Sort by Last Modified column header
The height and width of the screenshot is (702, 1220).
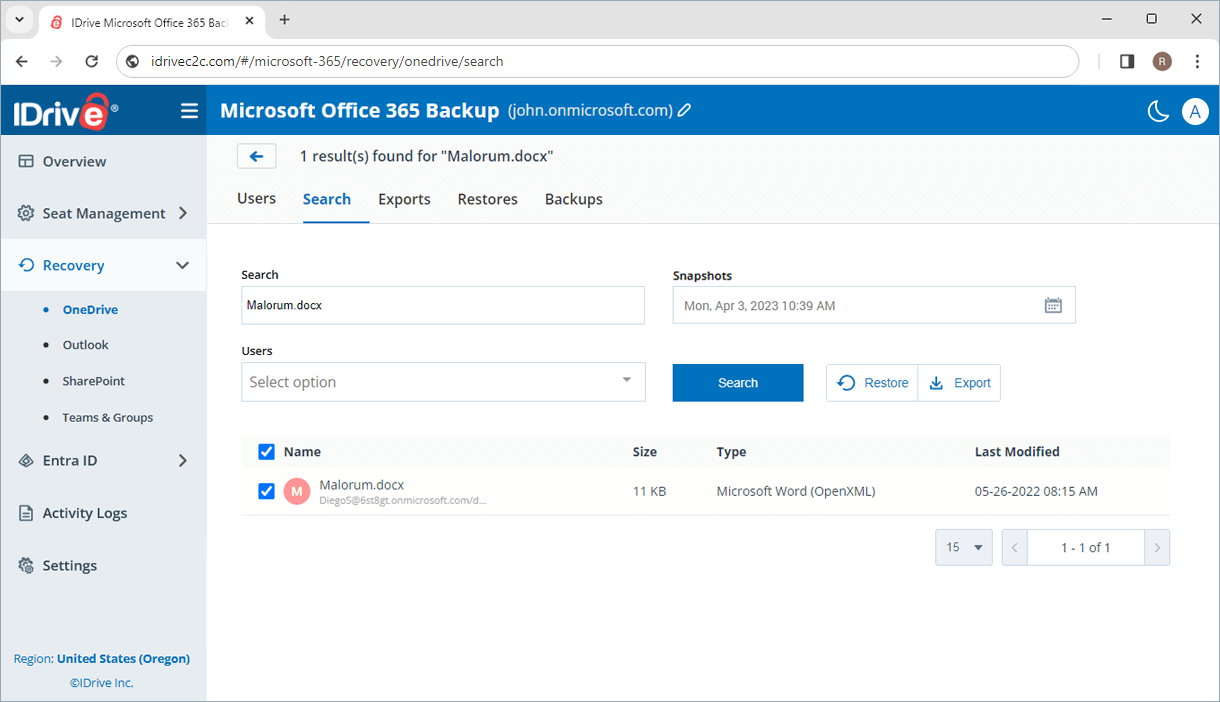1017,452
